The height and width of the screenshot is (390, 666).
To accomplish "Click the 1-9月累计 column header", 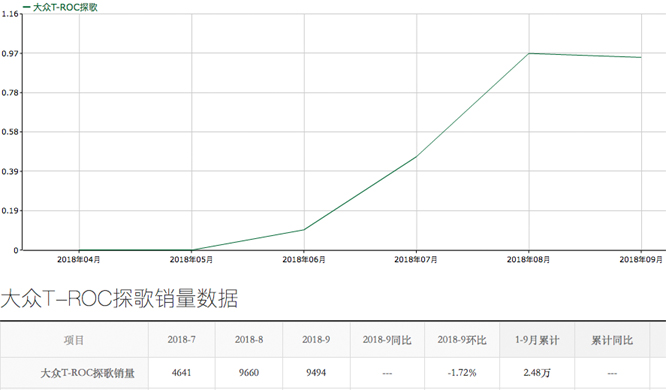I will click(x=537, y=340).
